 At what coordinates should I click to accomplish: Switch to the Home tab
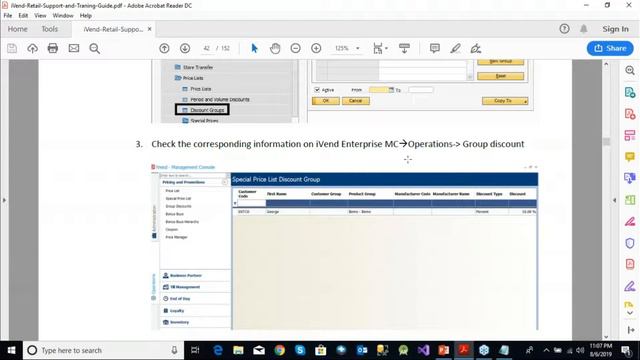(18, 29)
